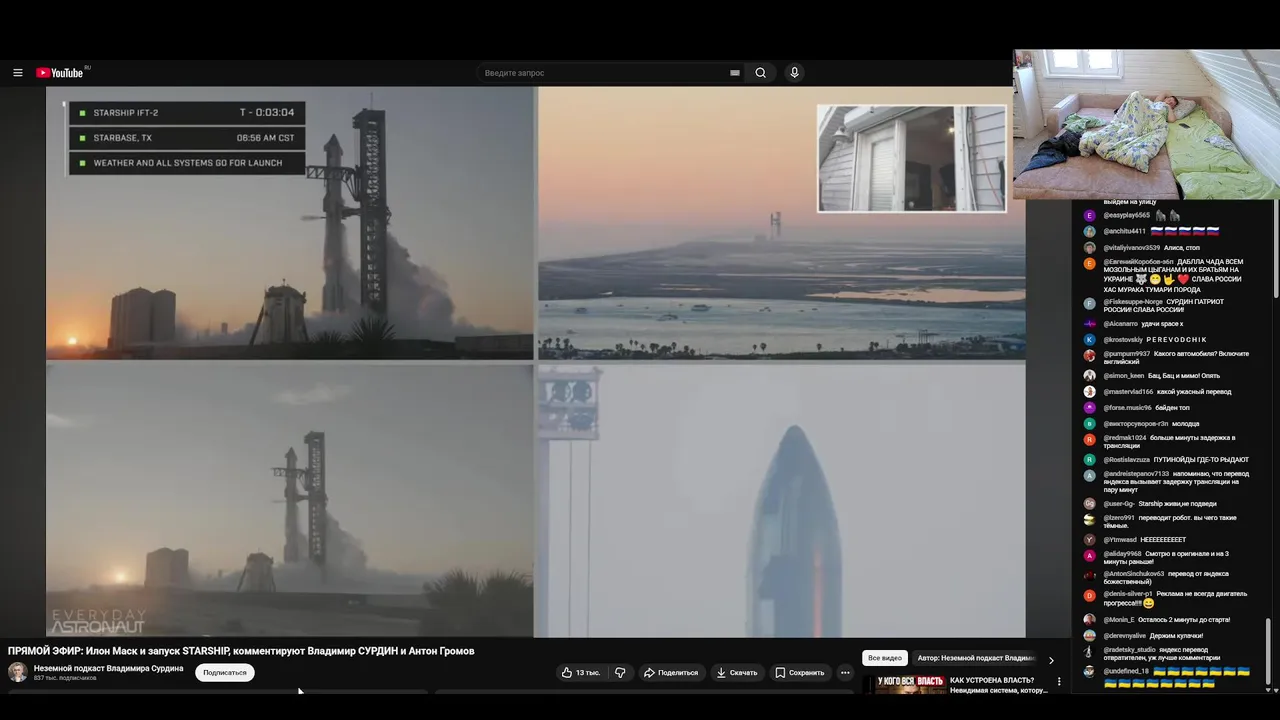
Task: Select the 'Все видео' chip
Action: [885, 658]
